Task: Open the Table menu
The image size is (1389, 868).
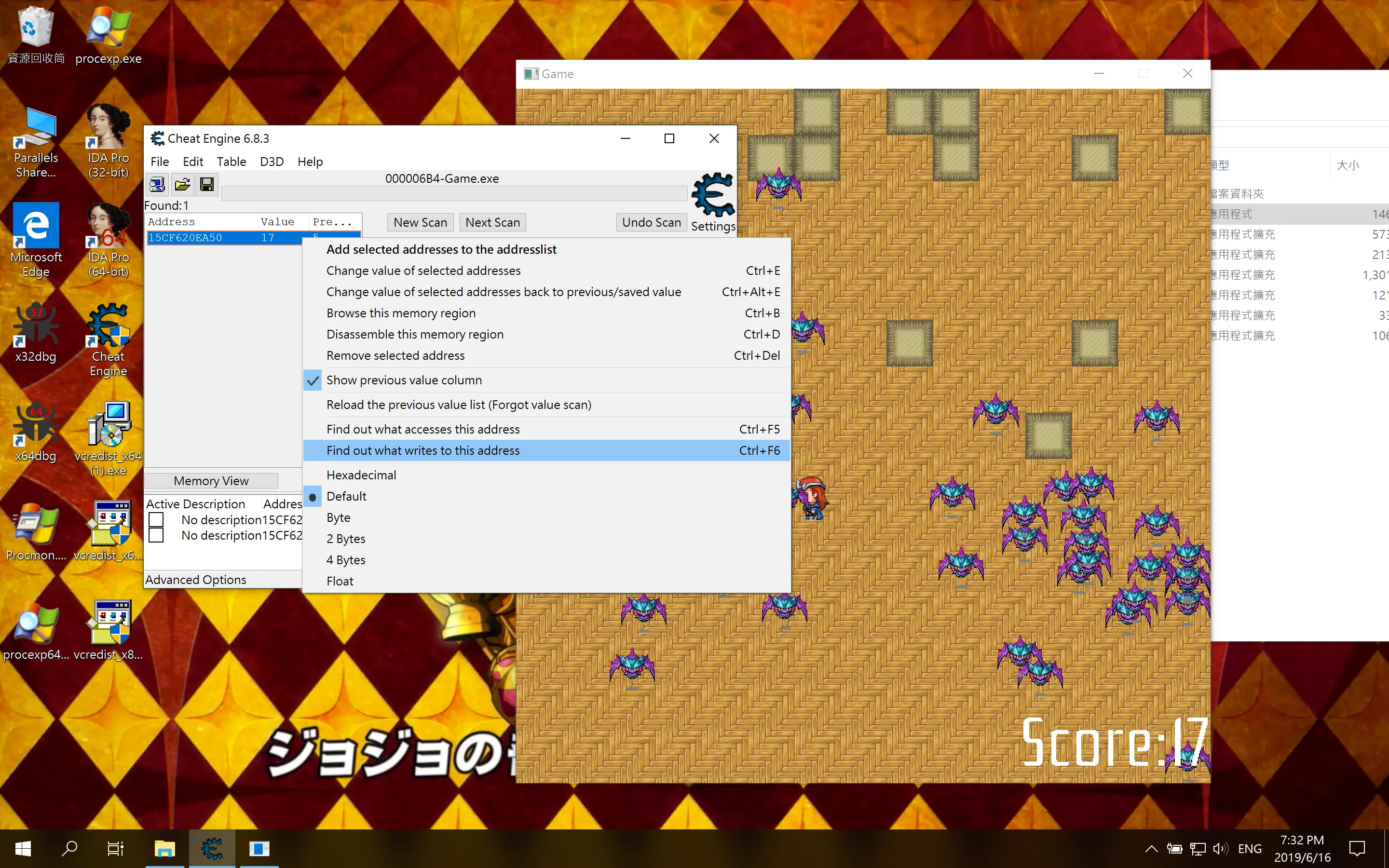Action: [x=231, y=162]
